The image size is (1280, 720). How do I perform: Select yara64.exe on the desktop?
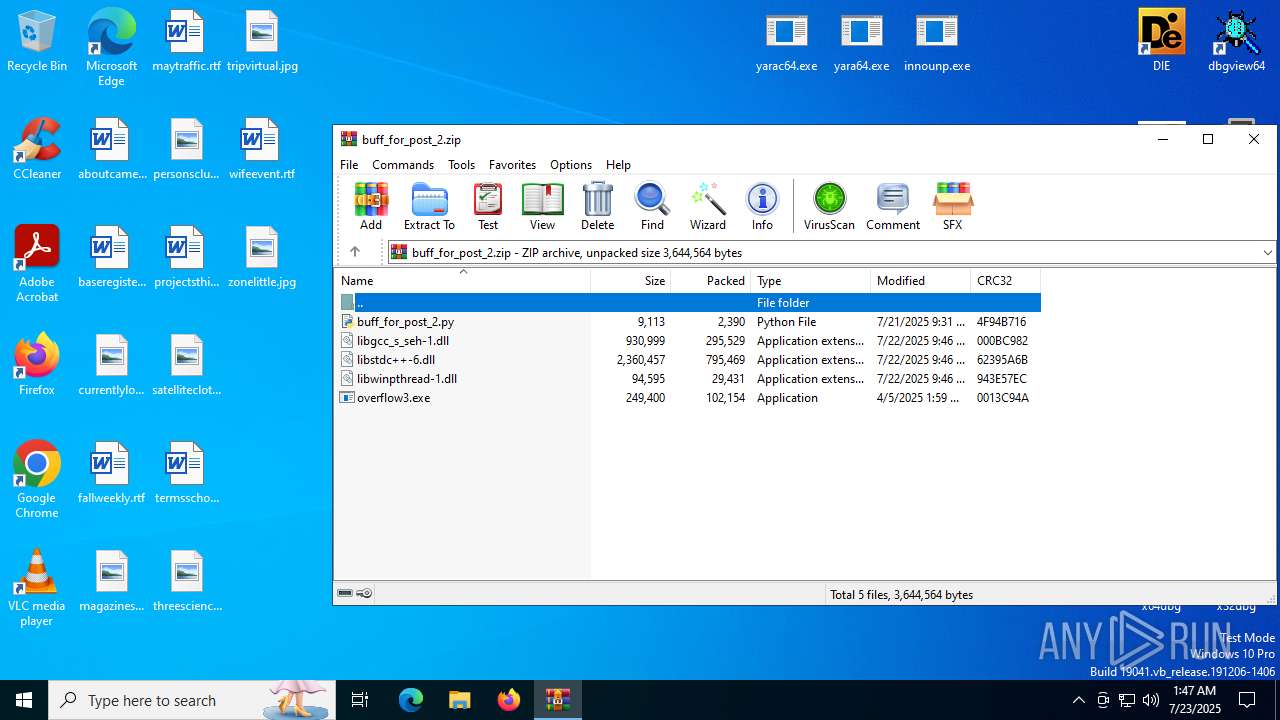click(x=861, y=42)
